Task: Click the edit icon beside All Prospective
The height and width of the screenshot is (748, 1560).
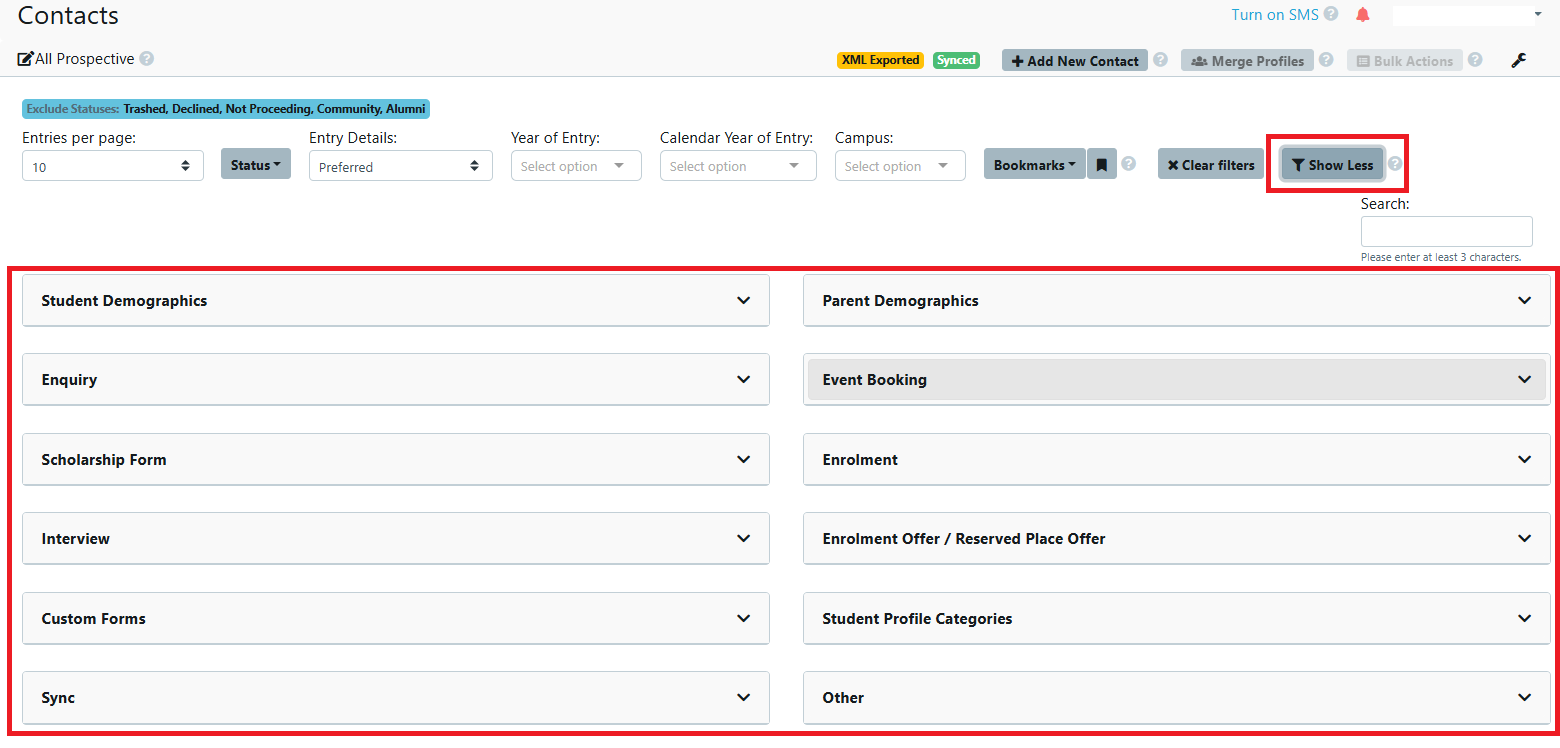Action: [x=26, y=59]
